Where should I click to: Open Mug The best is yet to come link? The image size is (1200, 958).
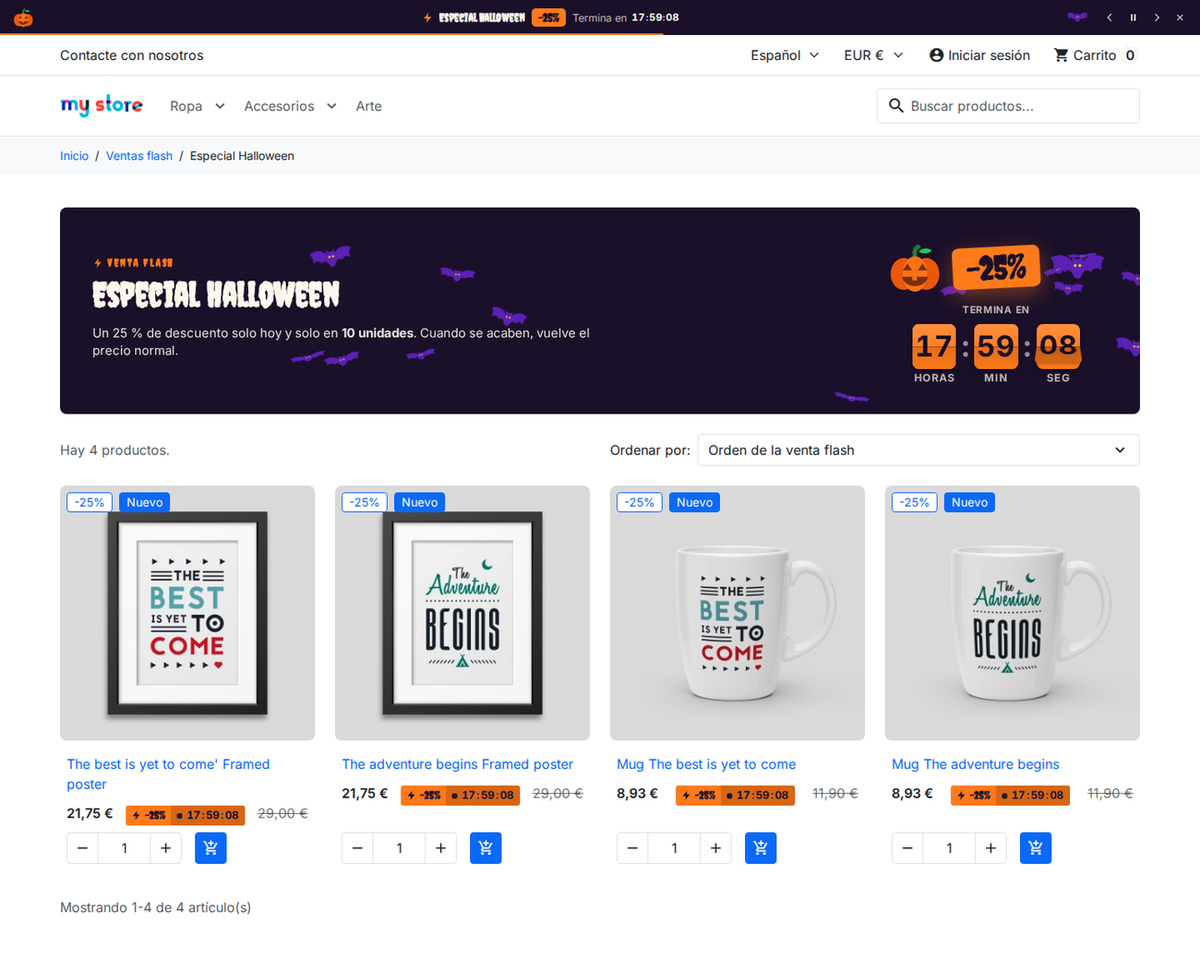coord(706,764)
